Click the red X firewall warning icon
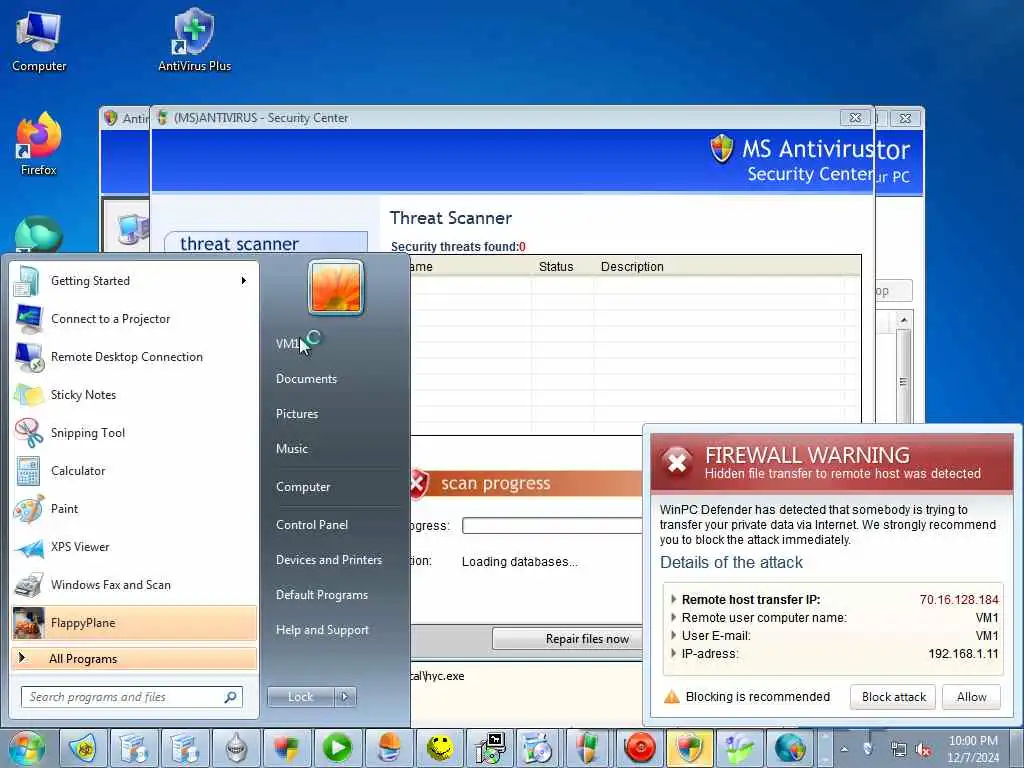This screenshot has height=768, width=1024. pos(677,462)
